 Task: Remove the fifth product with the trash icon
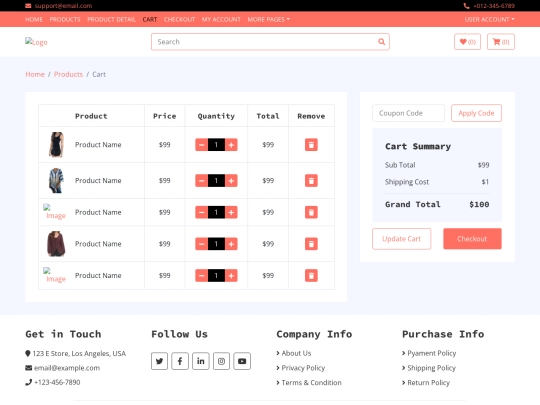pyautogui.click(x=311, y=276)
